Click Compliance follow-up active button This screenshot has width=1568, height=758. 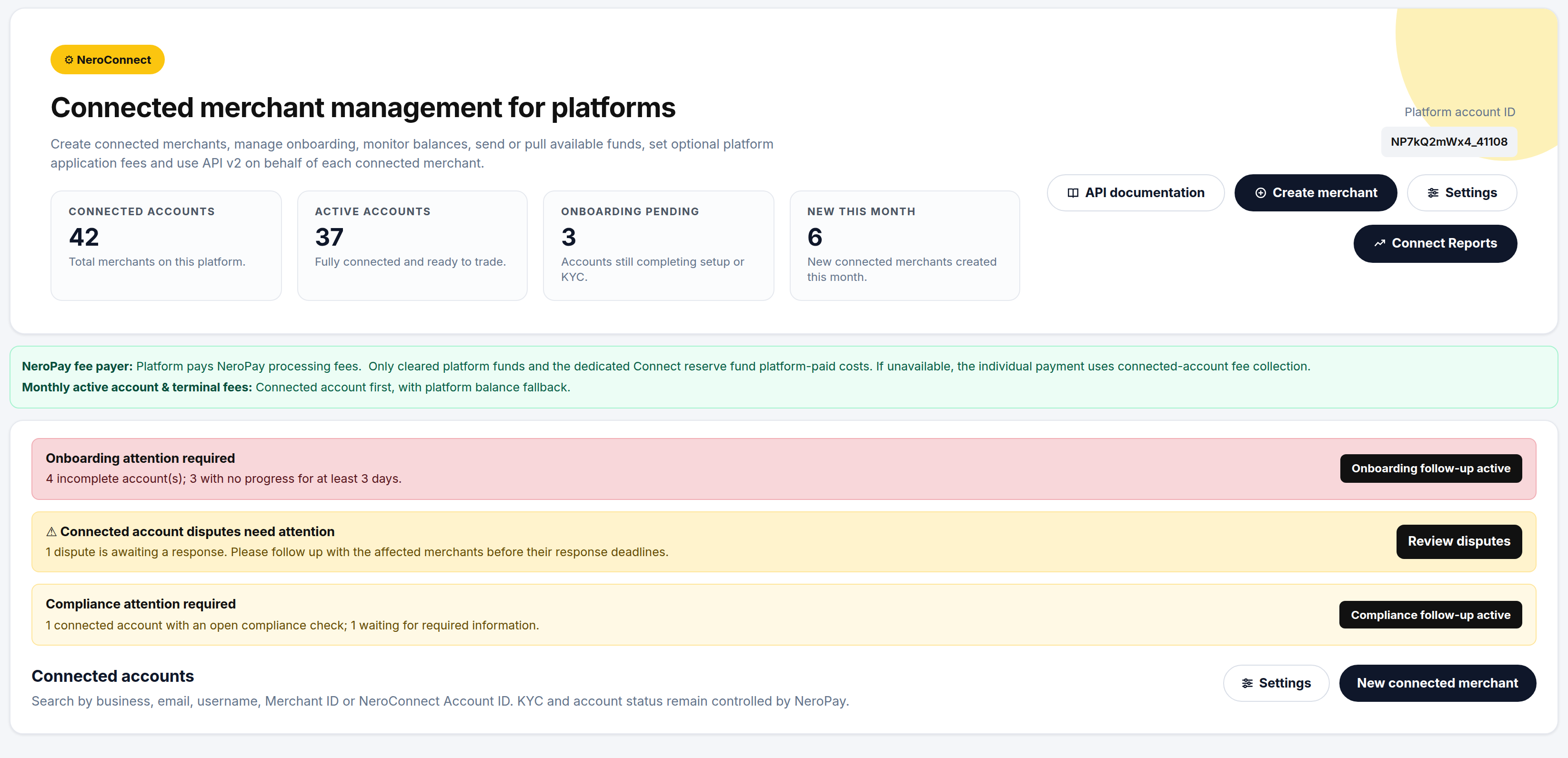1430,615
